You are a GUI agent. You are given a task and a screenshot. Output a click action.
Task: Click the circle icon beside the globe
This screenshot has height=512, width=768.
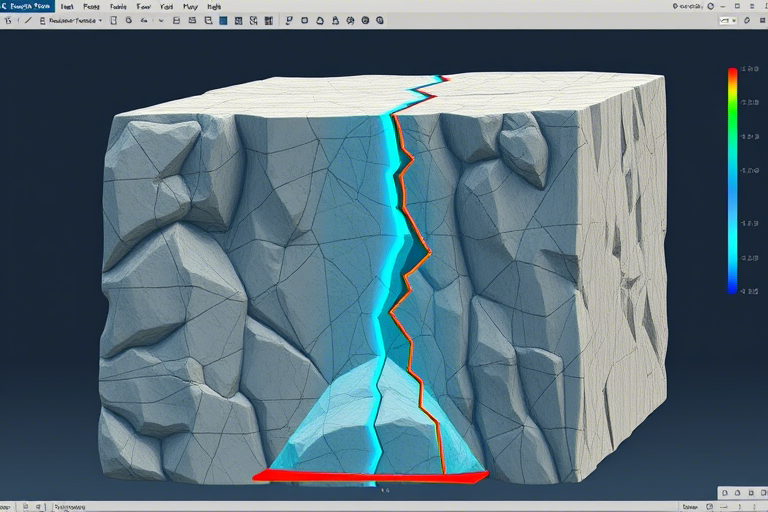[365, 21]
